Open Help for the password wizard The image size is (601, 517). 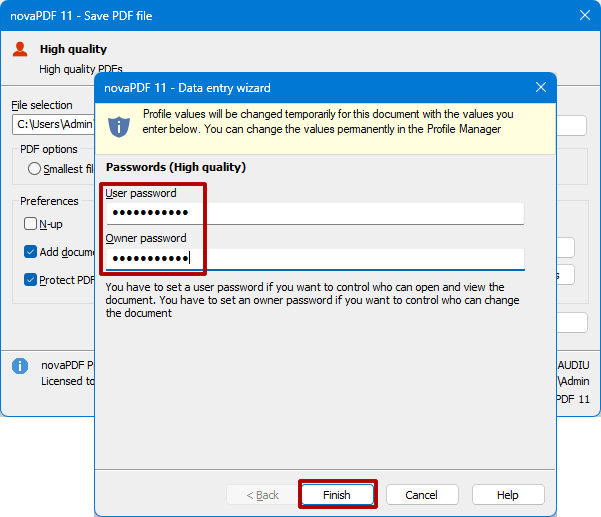click(x=508, y=495)
